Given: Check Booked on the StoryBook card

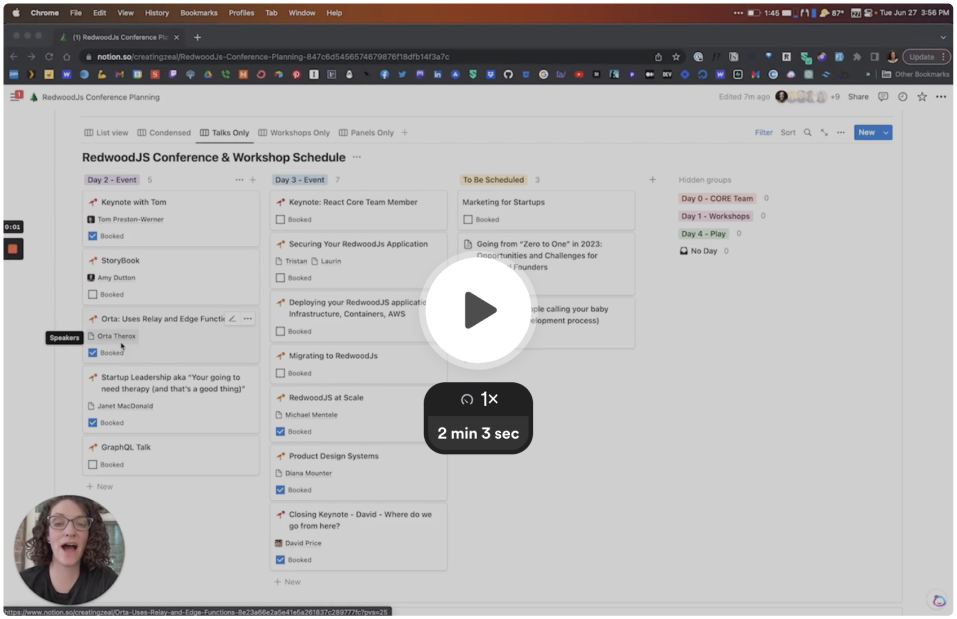Looking at the screenshot, I should click(93, 295).
